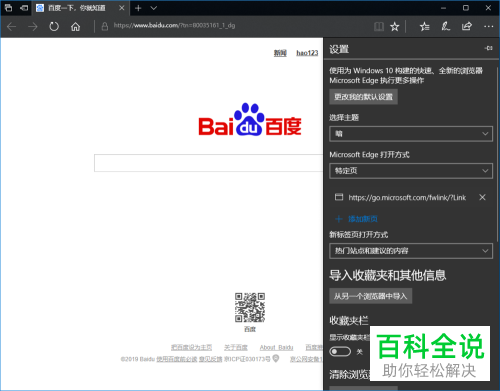Image resolution: width=500 pixels, height=391 pixels.
Task: Click 更改我的默认设置 button
Action: click(x=363, y=97)
